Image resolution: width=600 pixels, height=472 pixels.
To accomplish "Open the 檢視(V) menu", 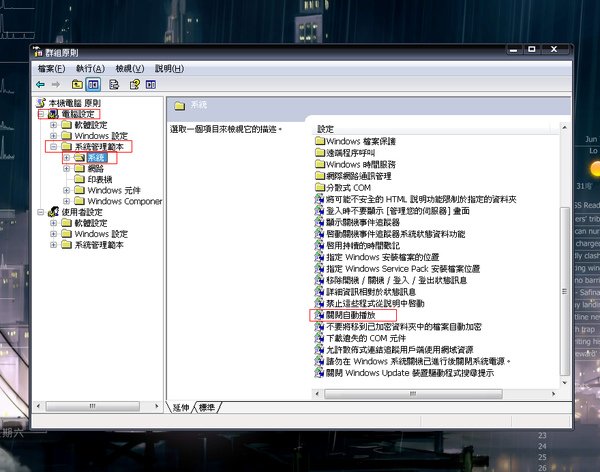I will (130, 69).
